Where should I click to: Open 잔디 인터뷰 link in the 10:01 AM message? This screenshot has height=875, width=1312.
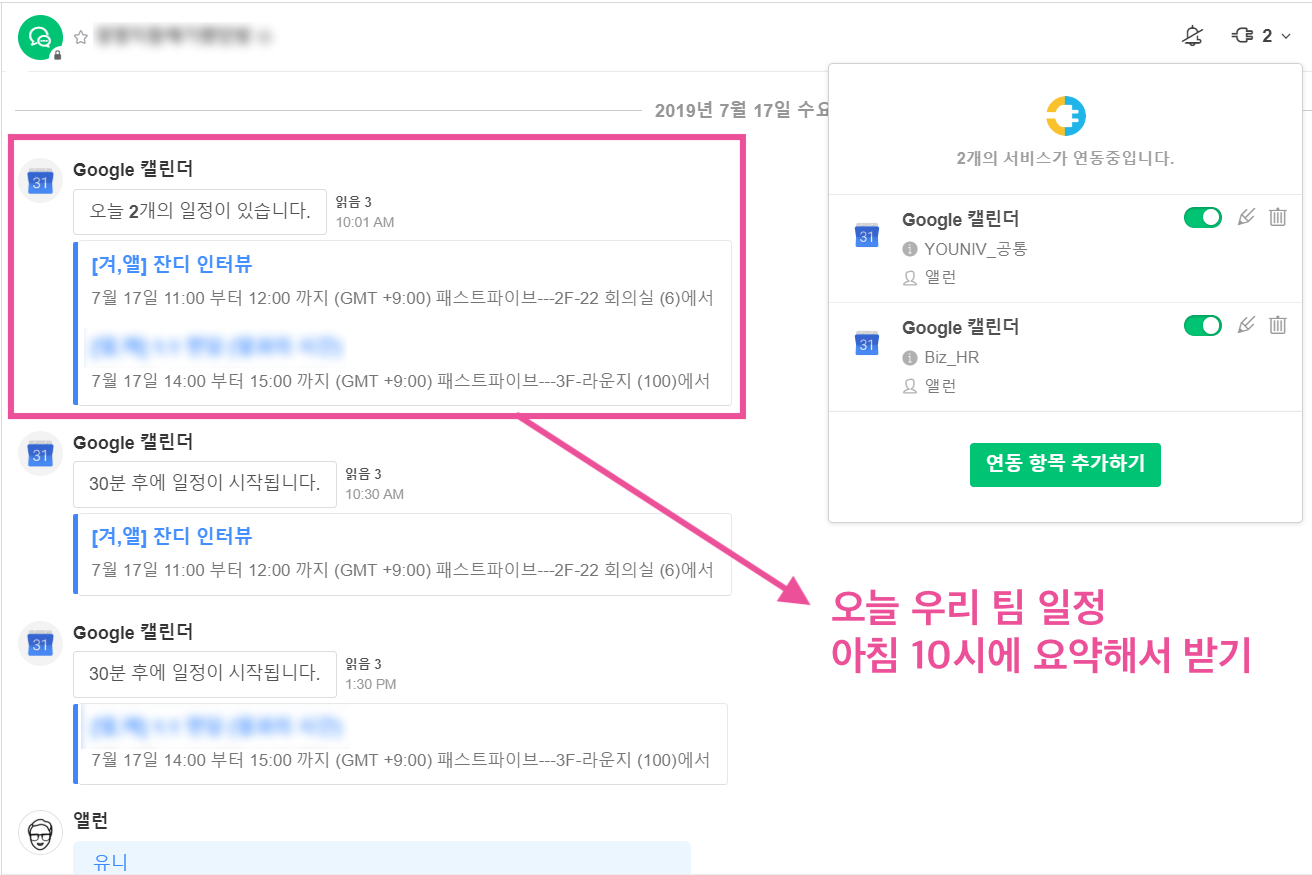coord(171,265)
